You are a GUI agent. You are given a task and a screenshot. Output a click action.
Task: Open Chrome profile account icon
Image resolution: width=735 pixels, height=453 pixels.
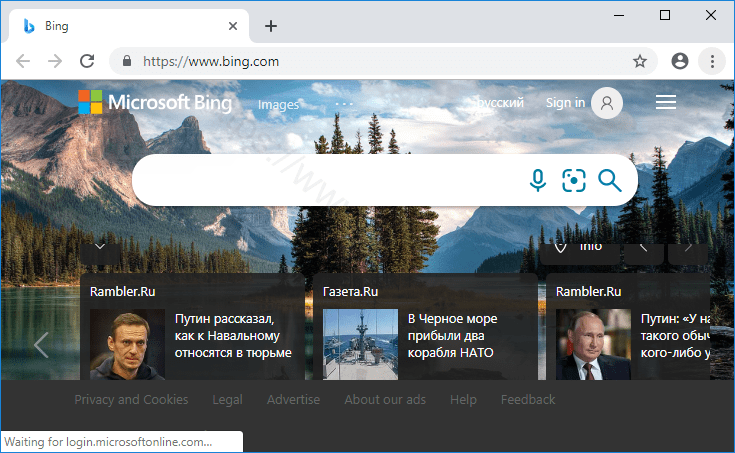[680, 61]
